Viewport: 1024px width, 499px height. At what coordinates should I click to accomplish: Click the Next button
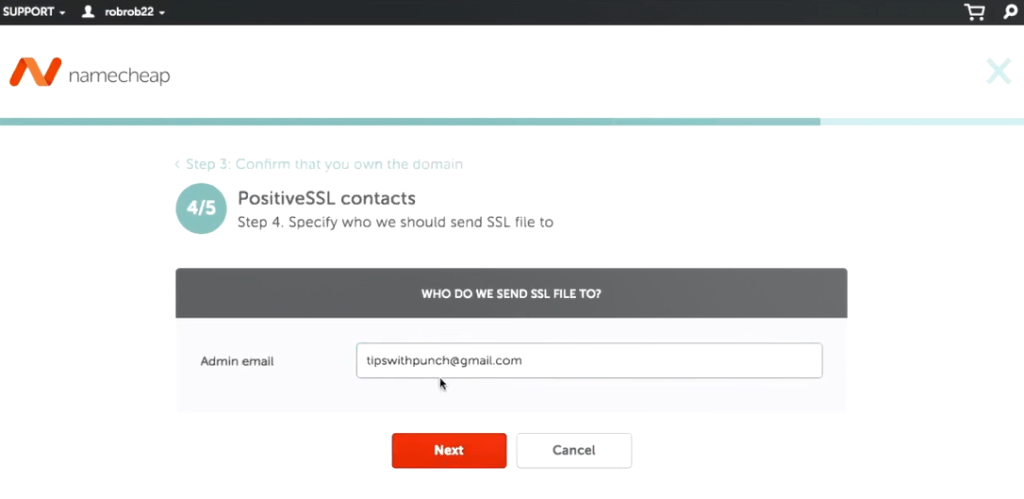(x=449, y=451)
